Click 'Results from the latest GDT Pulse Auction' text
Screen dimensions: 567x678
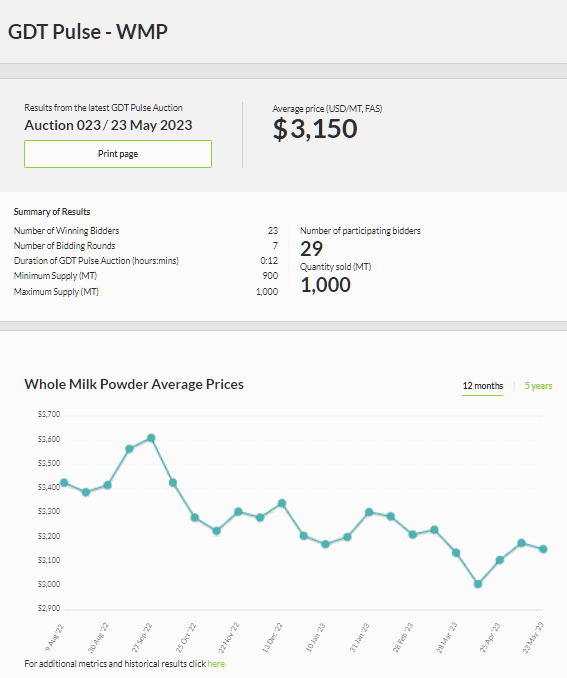coord(103,108)
